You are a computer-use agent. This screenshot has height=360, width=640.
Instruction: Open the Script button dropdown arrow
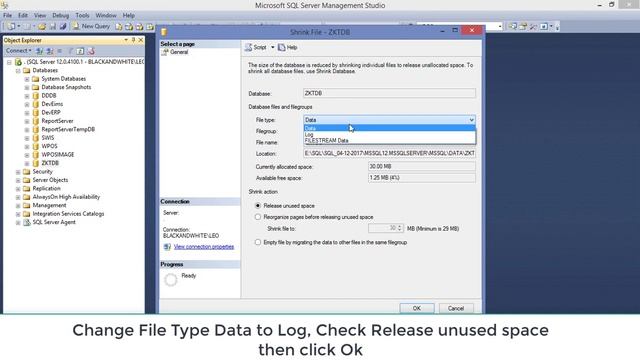pos(273,47)
